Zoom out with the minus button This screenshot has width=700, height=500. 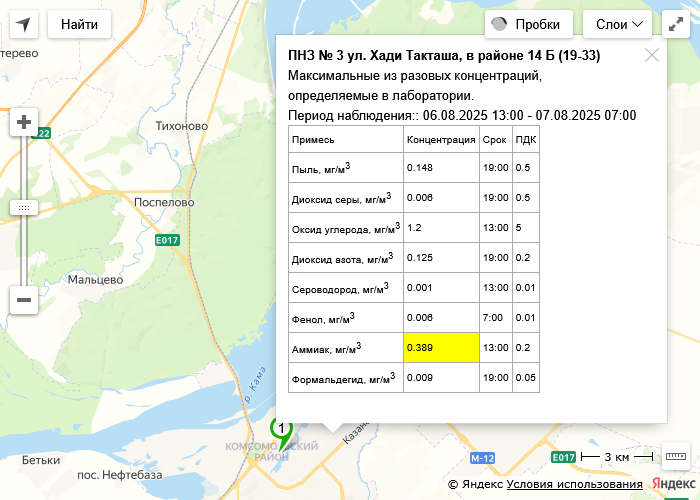[24, 299]
